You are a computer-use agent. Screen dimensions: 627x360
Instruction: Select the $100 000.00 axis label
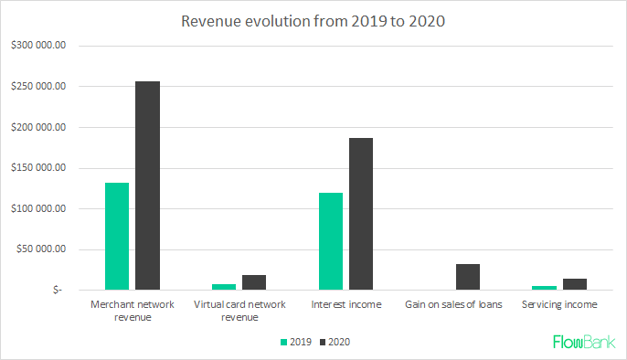(38, 208)
